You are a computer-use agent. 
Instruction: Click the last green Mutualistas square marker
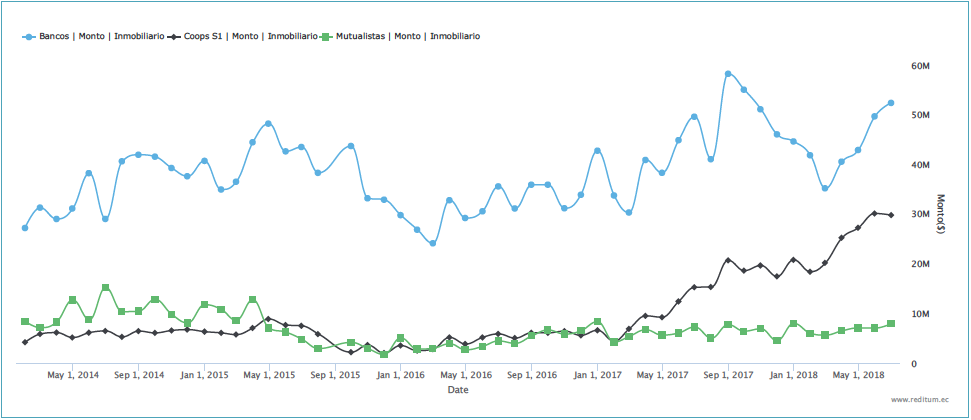click(891, 324)
